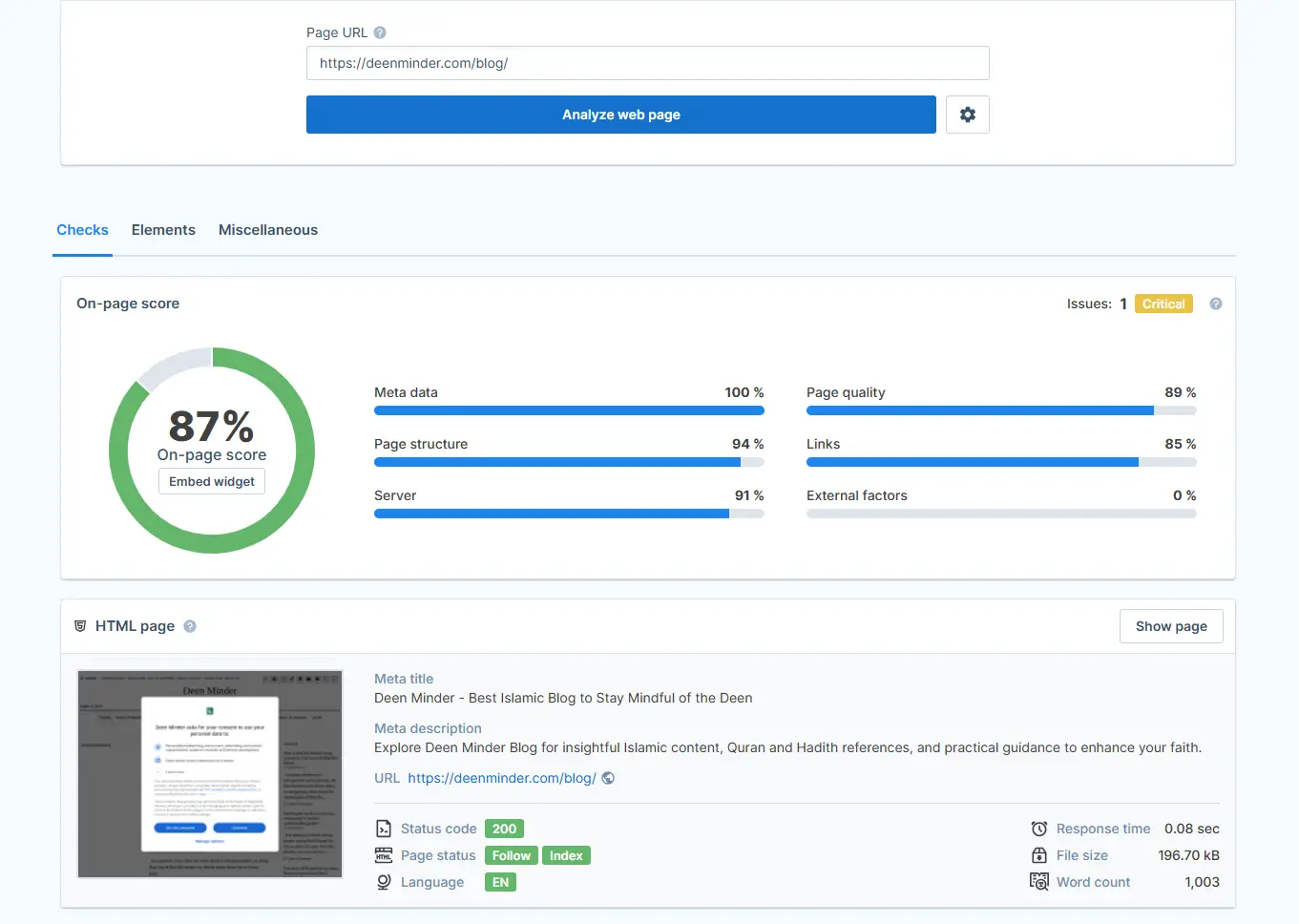Image resolution: width=1299 pixels, height=924 pixels.
Task: Click help icon beside HTML page heading
Action: (190, 626)
